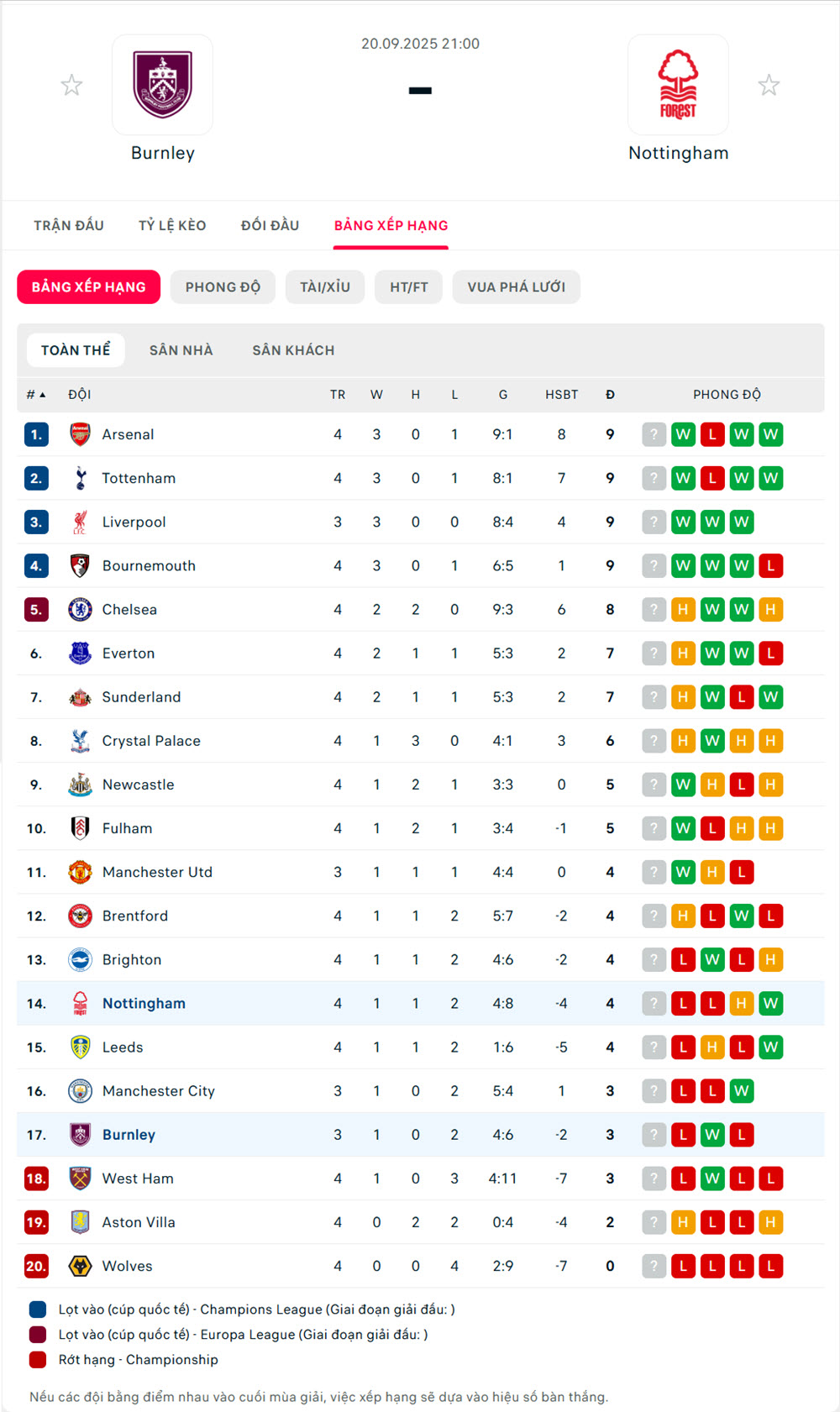The image size is (840, 1412).
Task: Select the SÂN NHÀ standings filter
Action: 181,350
